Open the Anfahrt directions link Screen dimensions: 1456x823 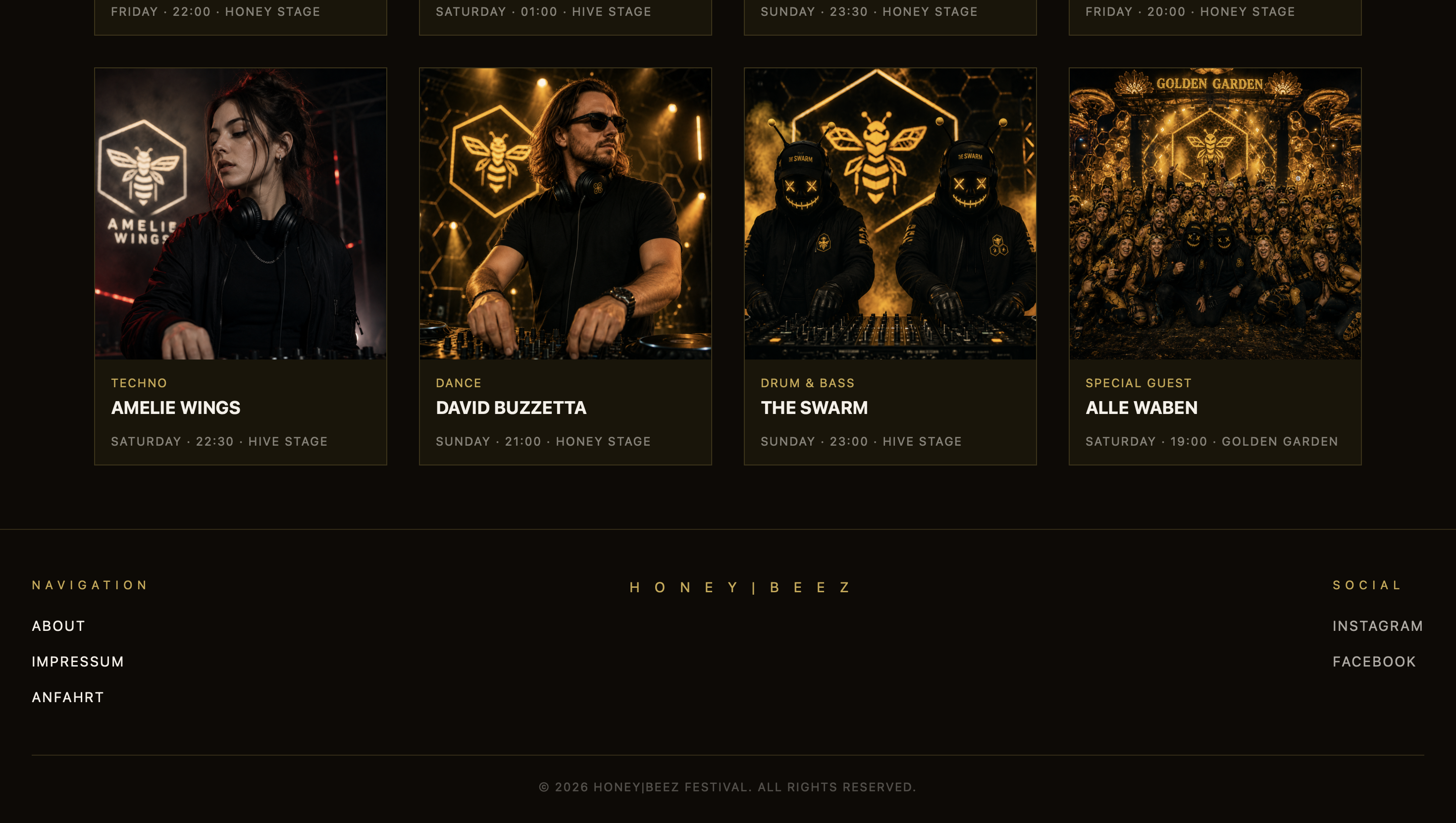point(68,697)
